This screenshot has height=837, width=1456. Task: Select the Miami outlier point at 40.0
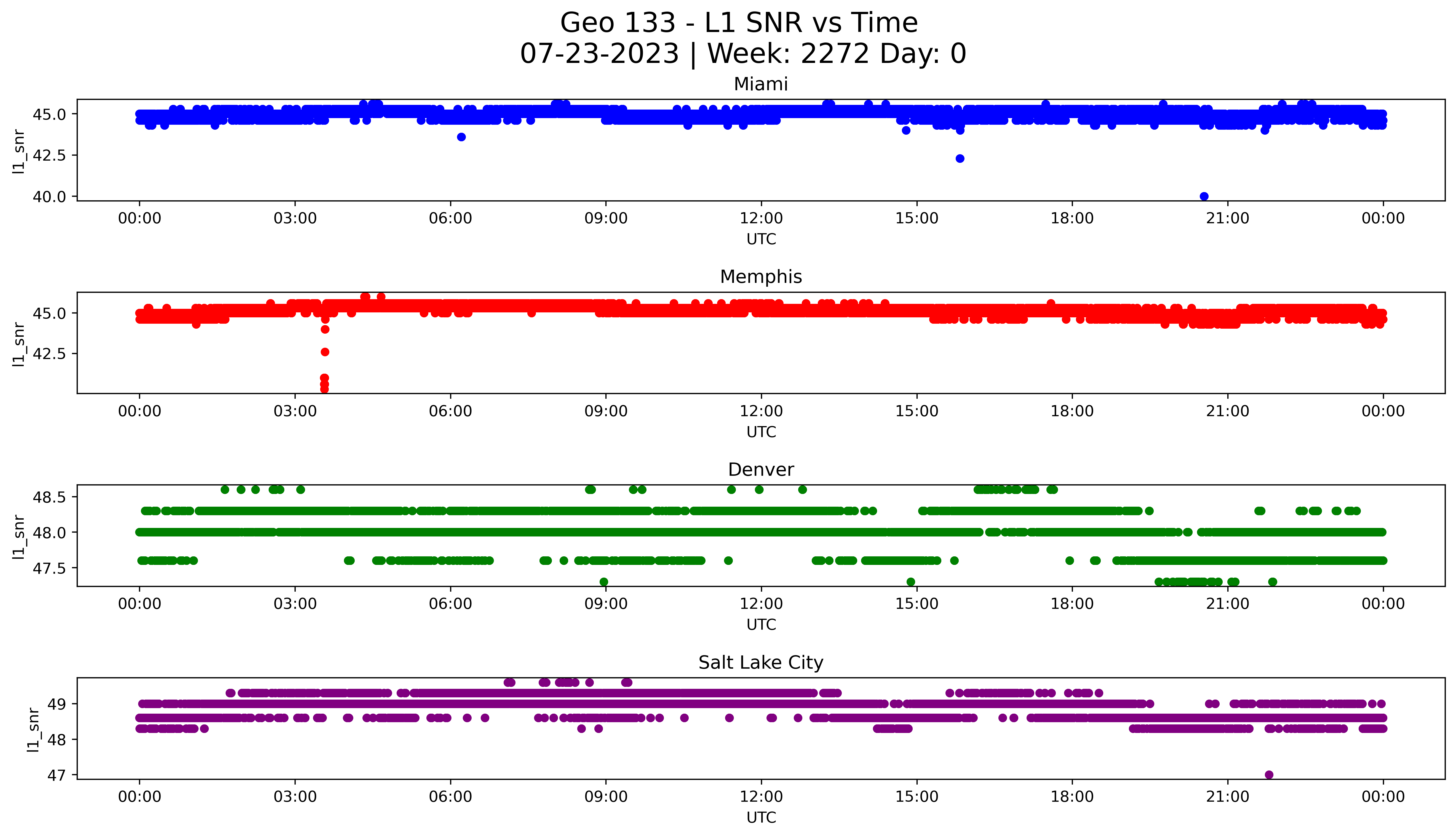coord(1204,196)
